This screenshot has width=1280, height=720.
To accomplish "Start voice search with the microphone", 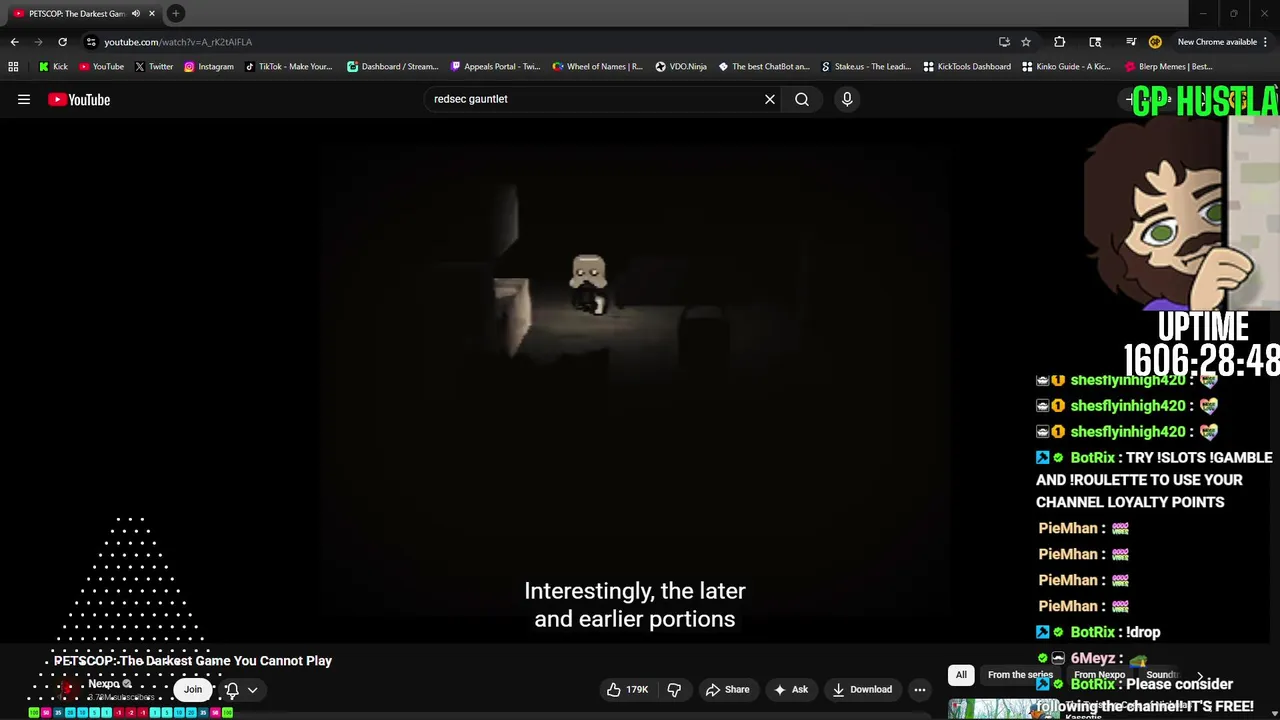I will pyautogui.click(x=847, y=99).
